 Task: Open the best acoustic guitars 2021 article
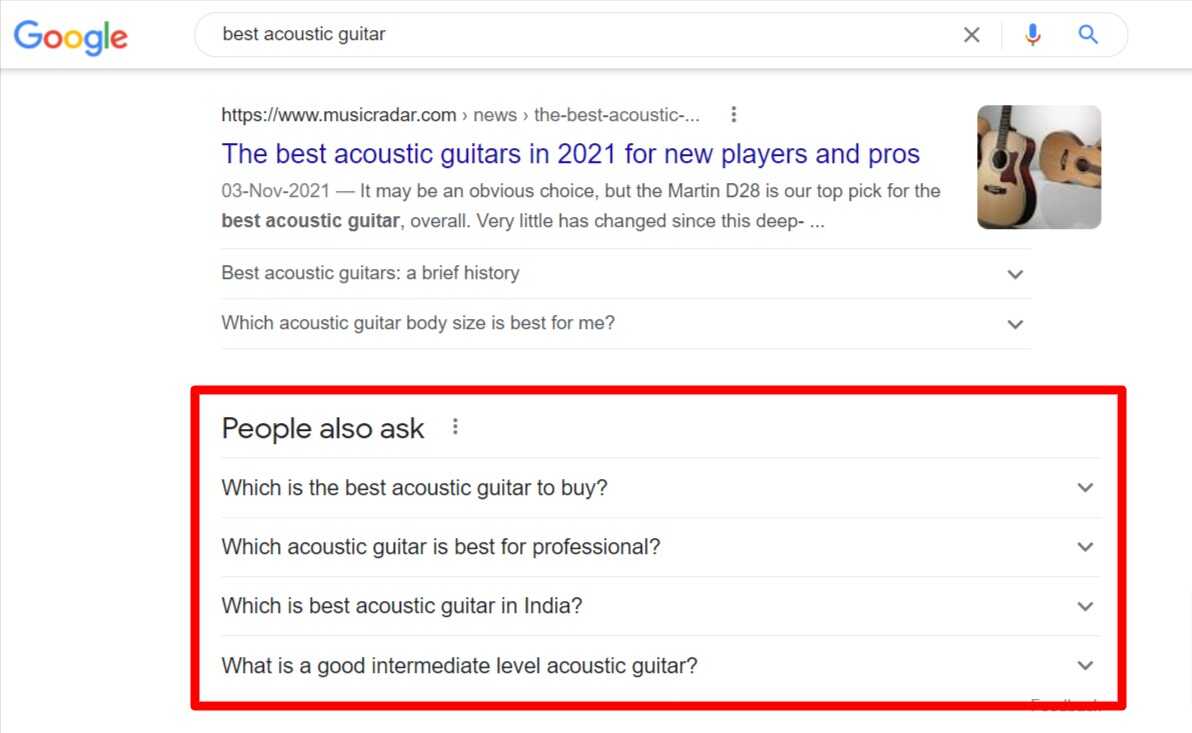coord(570,154)
